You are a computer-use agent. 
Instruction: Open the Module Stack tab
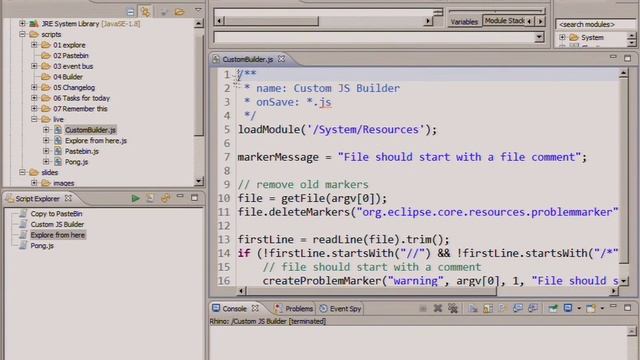point(504,20)
